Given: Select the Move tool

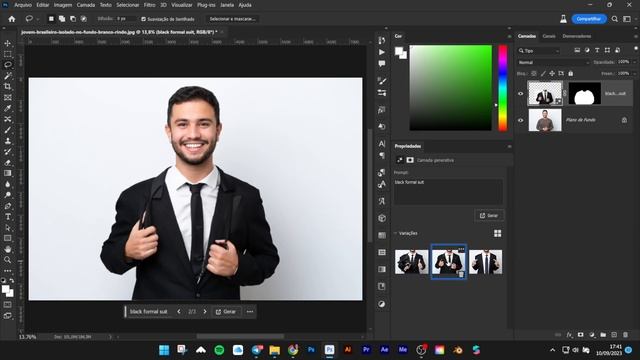Looking at the screenshot, I should [8, 43].
